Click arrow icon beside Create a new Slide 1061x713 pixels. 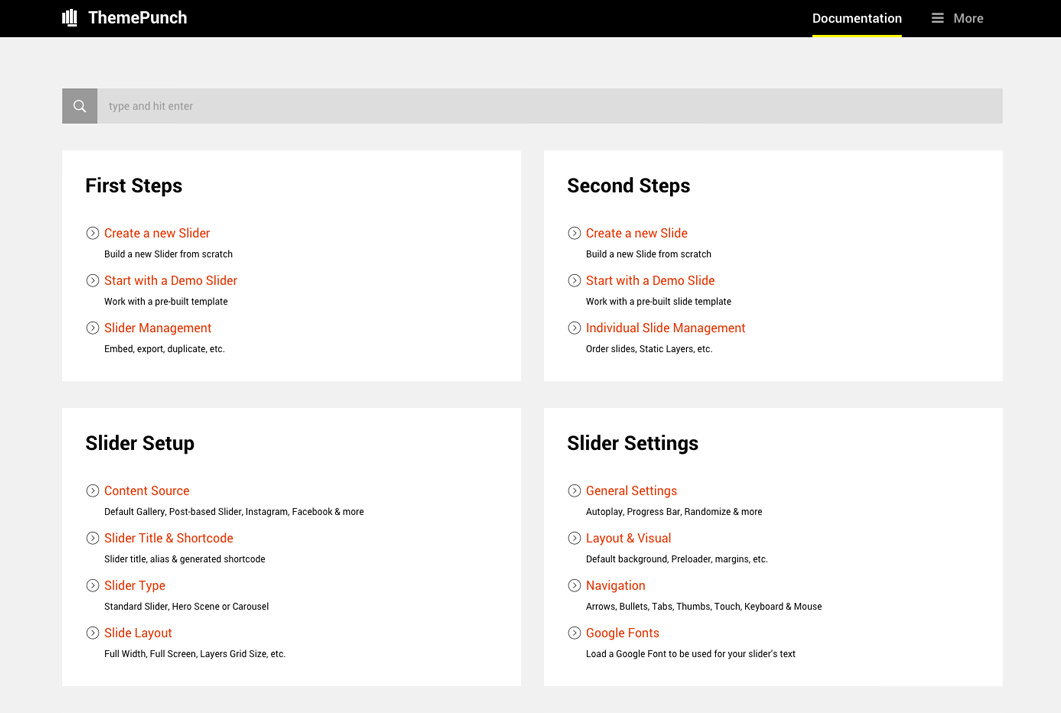click(574, 233)
